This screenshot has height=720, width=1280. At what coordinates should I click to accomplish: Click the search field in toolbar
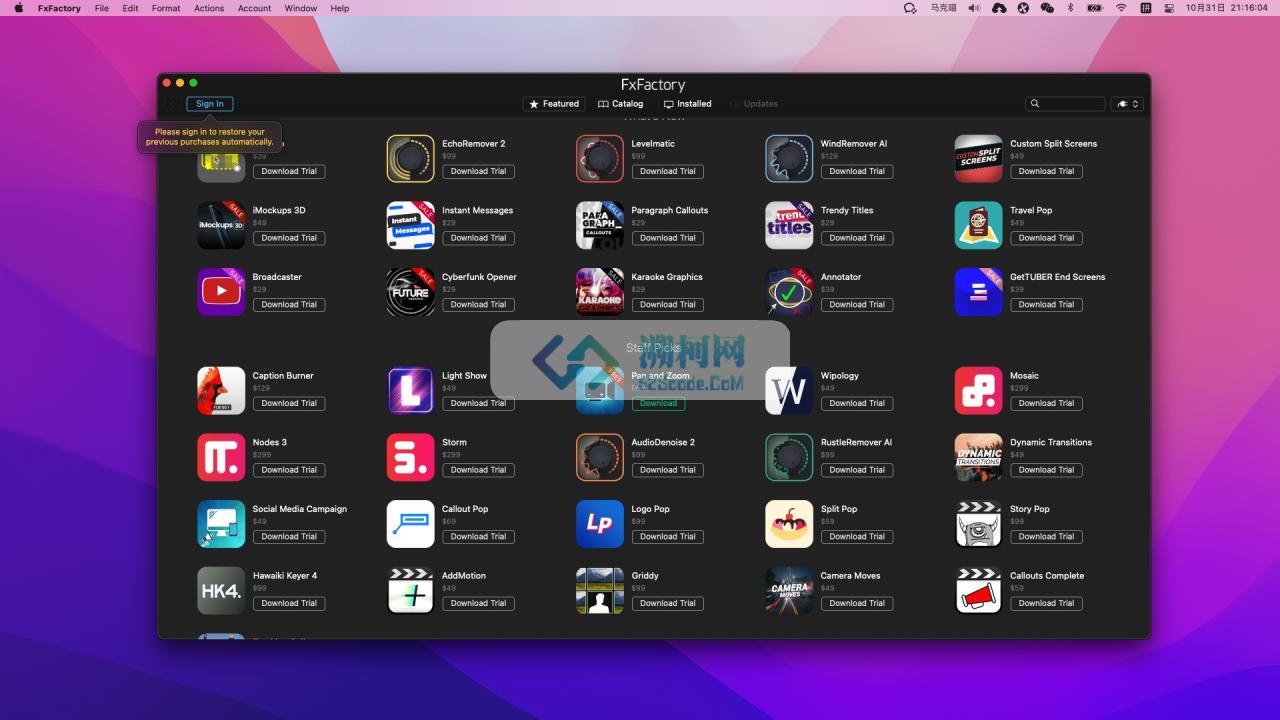[x=1065, y=104]
